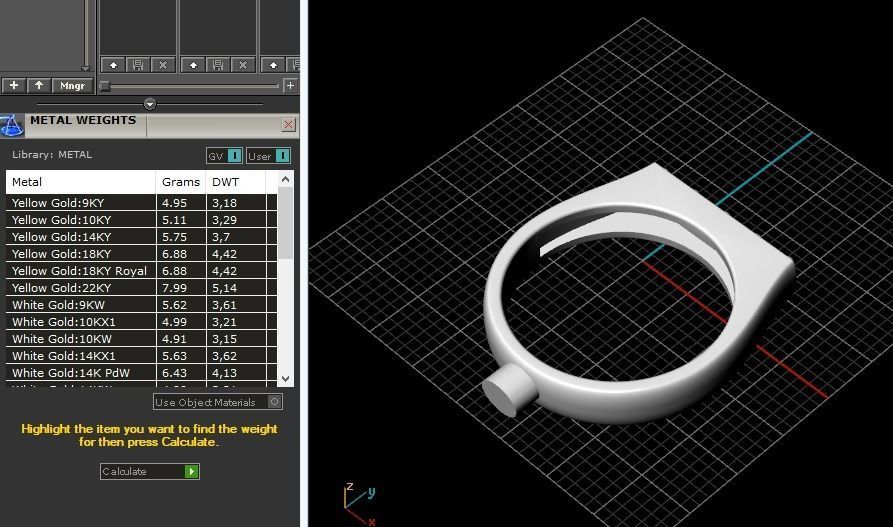Click the delete X icon in the middle preset slot
The image size is (893, 527).
tap(243, 65)
